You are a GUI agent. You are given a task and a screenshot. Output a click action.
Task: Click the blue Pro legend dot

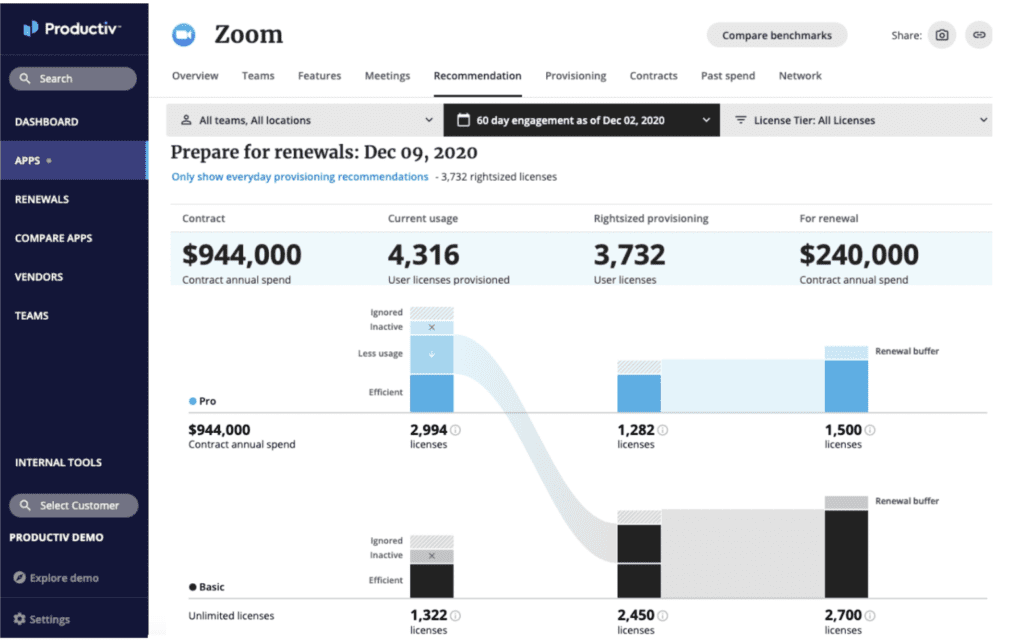[x=193, y=401]
